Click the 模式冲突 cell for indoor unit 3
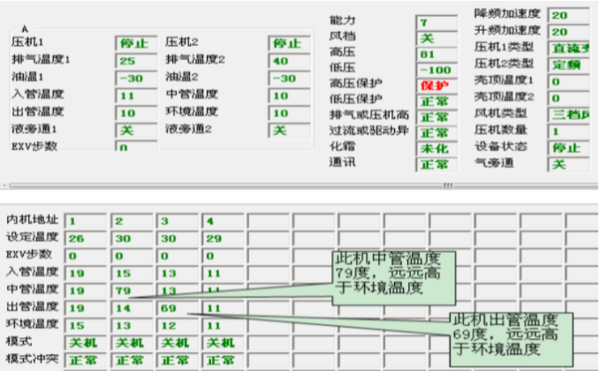600x378 pixels. point(178,360)
